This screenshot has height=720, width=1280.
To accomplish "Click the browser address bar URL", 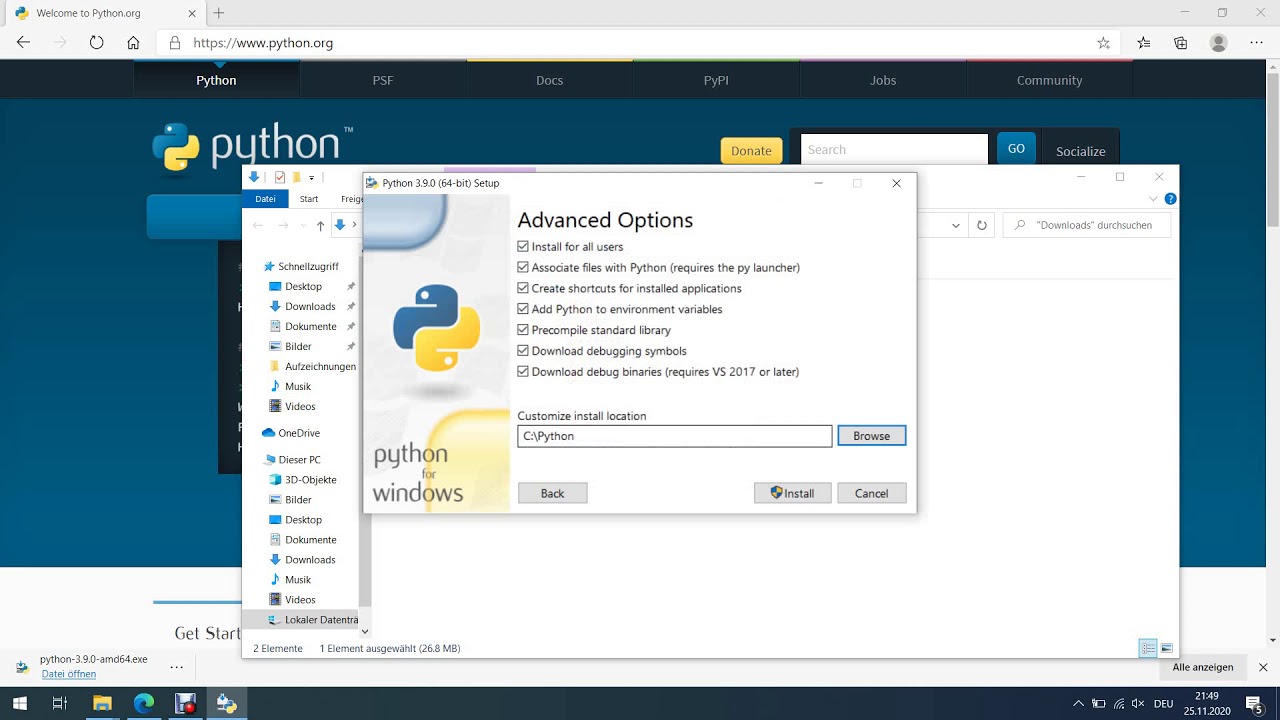I will [x=263, y=43].
